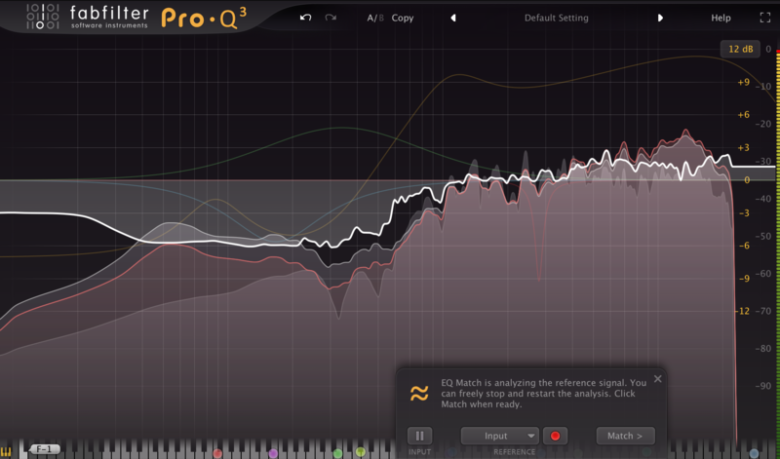
Task: Click the EQ Match wave icon
Action: point(419,393)
